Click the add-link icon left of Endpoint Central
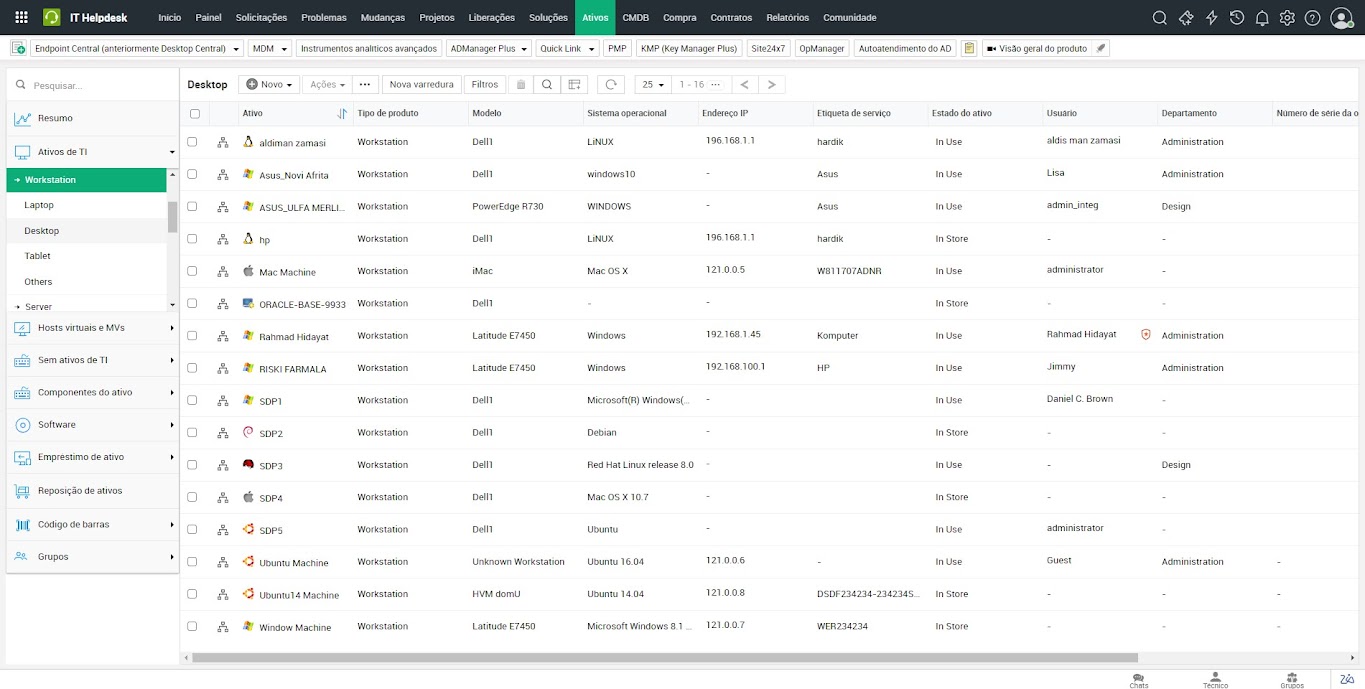The width and height of the screenshot is (1365, 689). click(18, 48)
